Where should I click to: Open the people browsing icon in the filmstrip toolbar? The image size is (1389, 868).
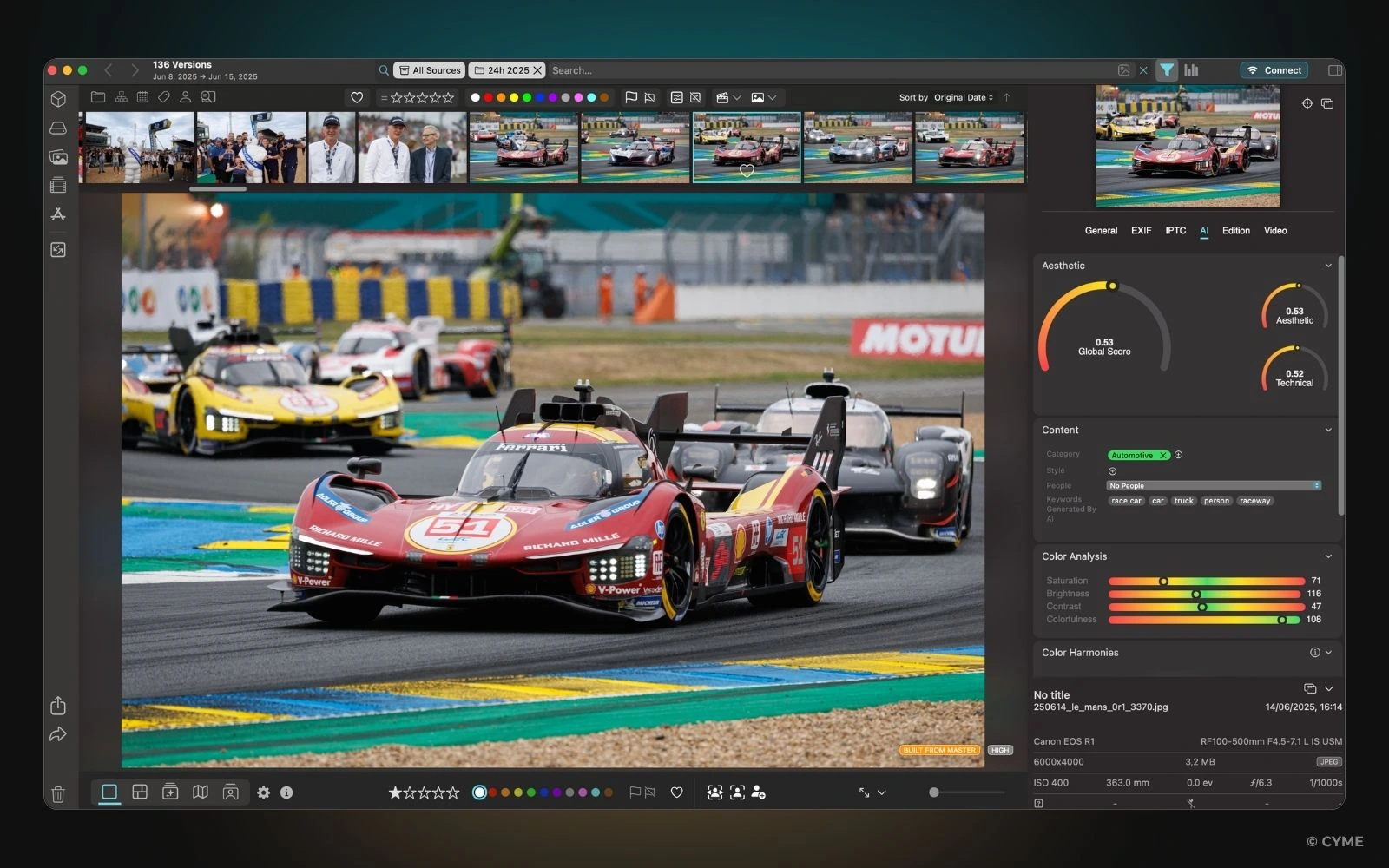(x=185, y=97)
